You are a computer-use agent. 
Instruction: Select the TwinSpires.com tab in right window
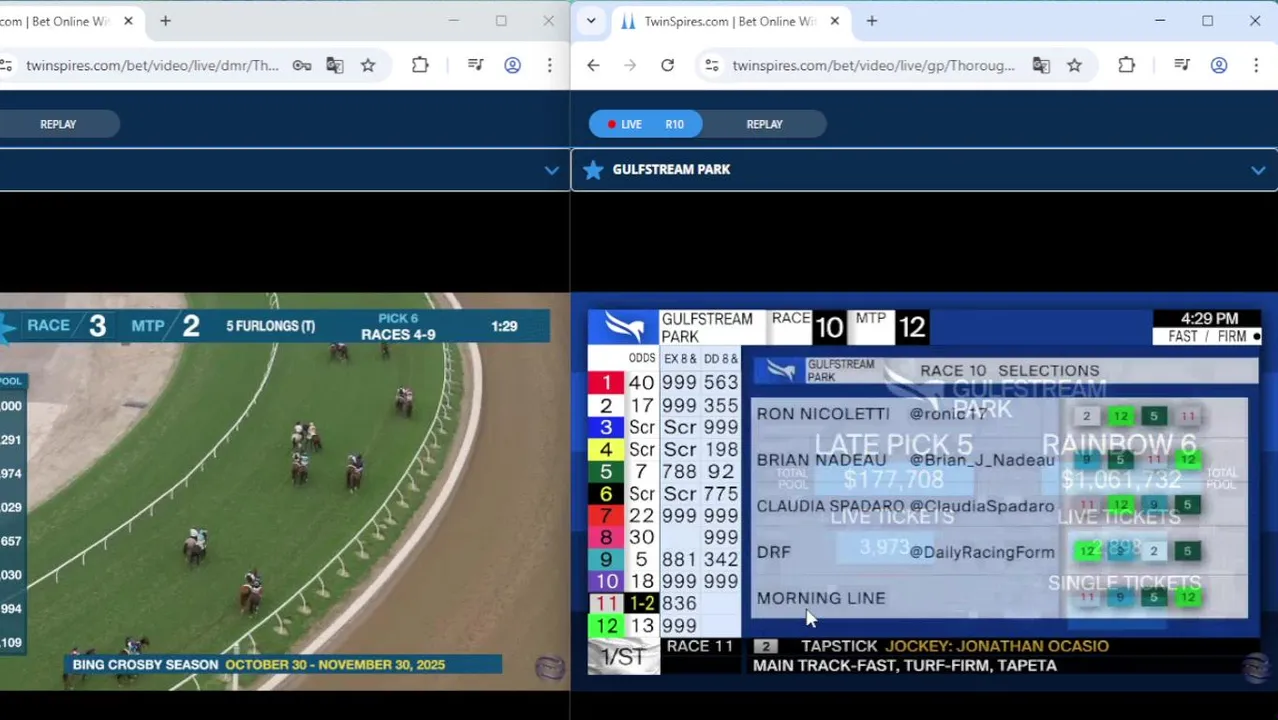point(730,21)
